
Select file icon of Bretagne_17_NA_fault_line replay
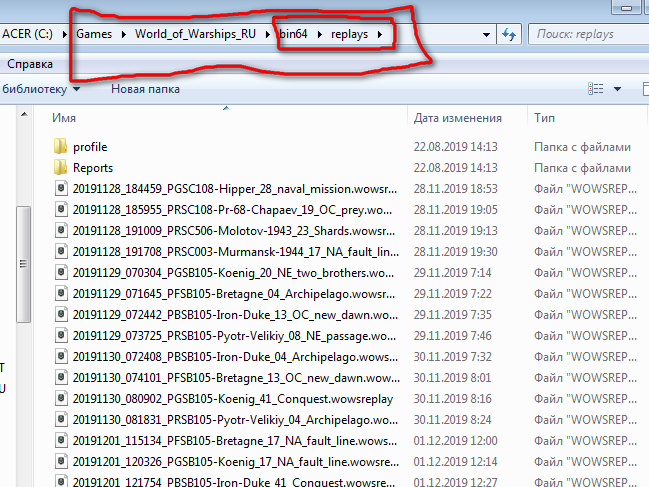click(x=61, y=440)
